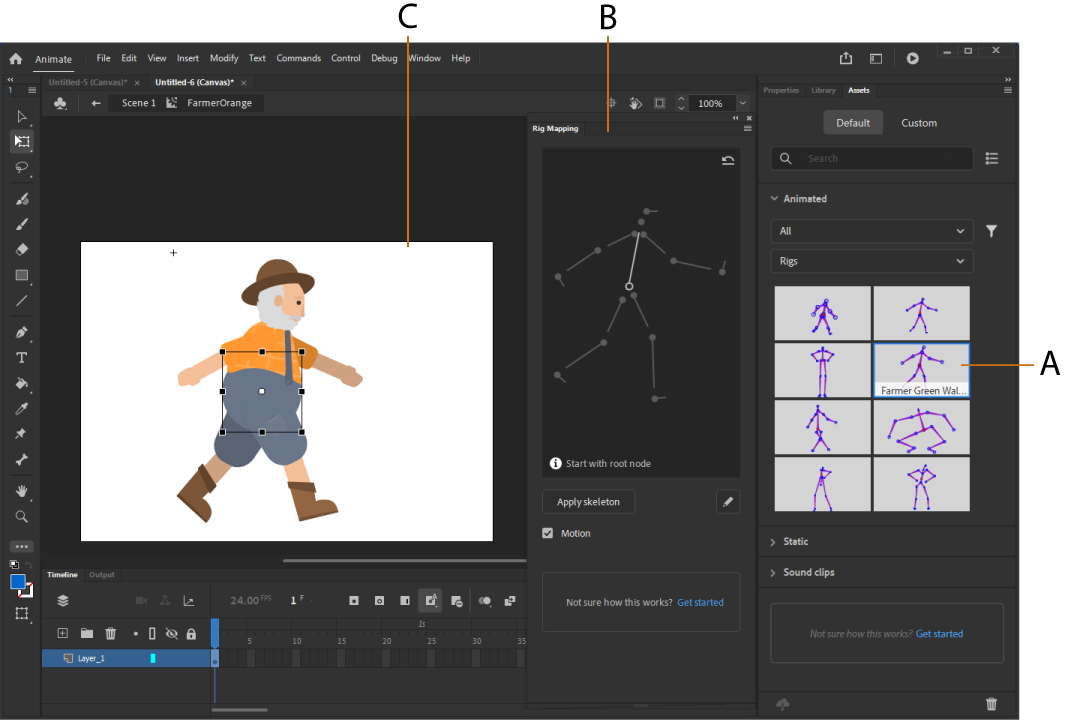
Task: Toggle visibility eye icon for layers
Action: click(x=171, y=633)
